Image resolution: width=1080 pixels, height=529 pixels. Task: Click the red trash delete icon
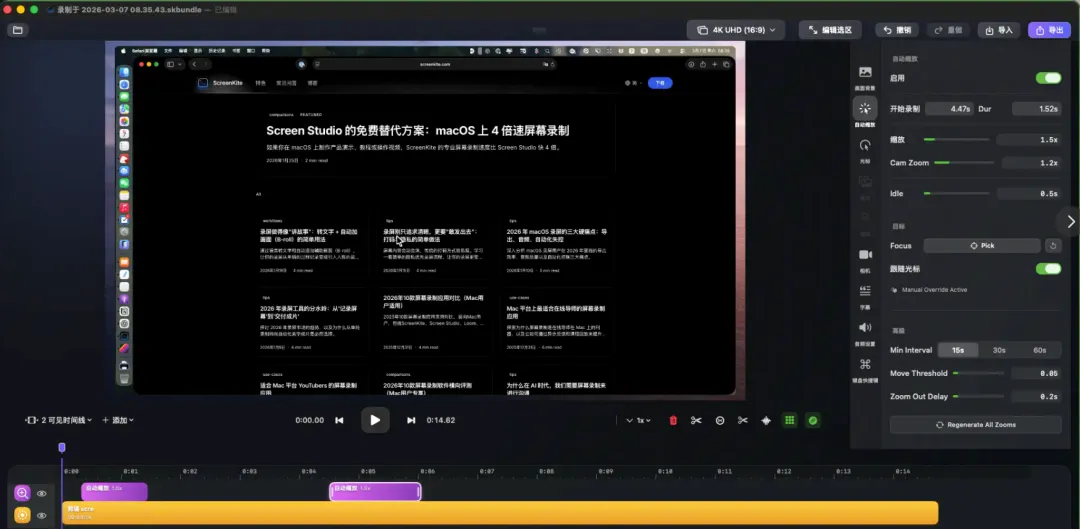pos(673,420)
